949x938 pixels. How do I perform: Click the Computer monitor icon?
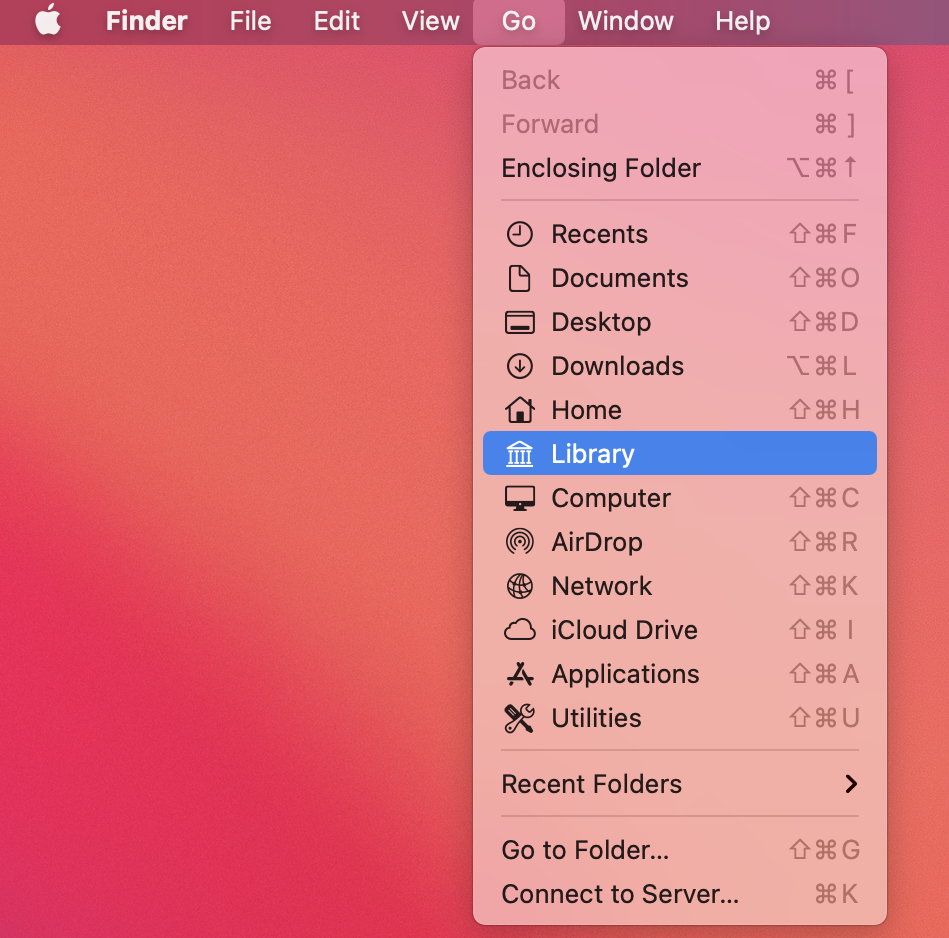(519, 498)
